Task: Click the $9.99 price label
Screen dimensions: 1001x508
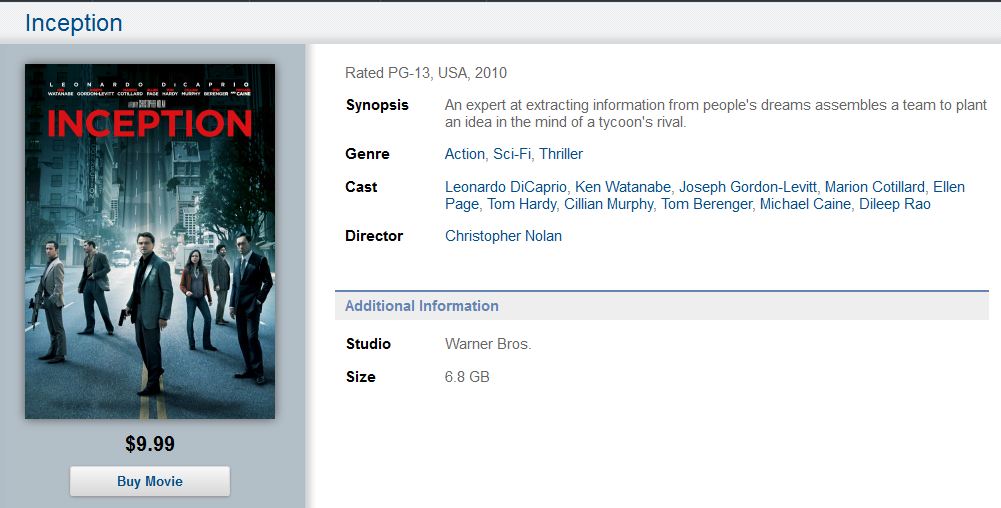Action: 150,444
